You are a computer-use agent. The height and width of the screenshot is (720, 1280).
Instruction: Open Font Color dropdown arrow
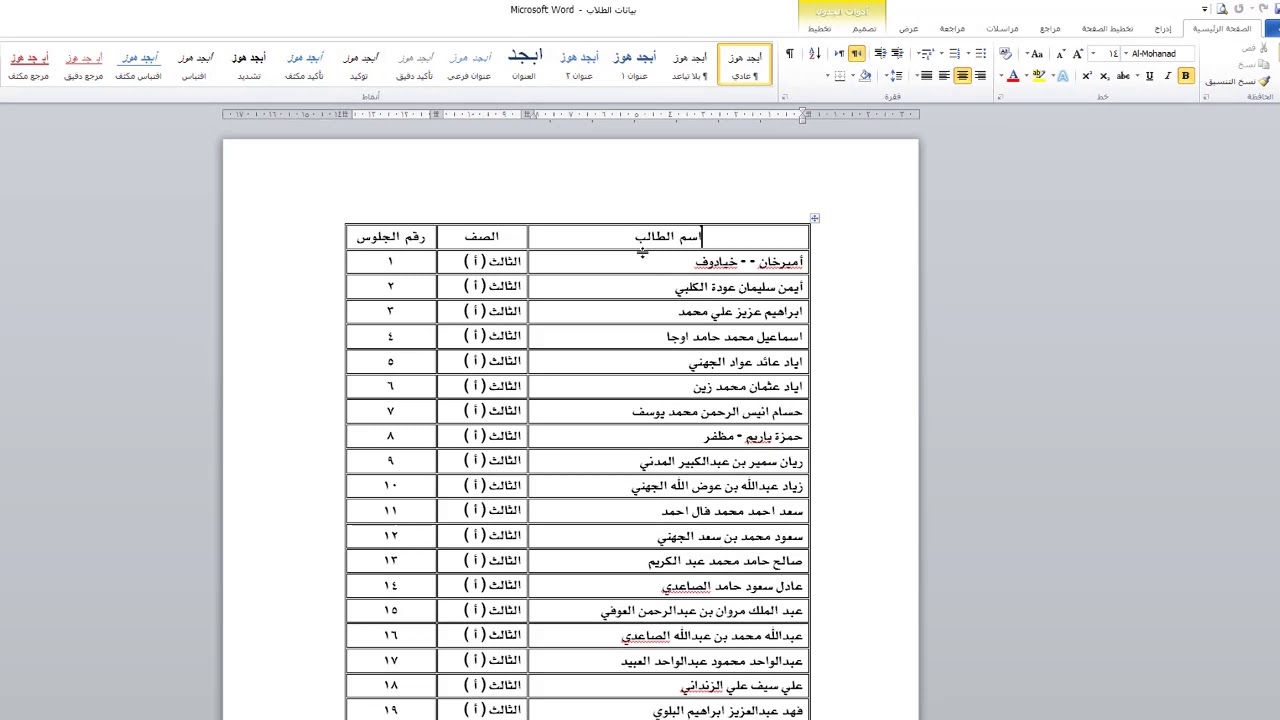tap(1001, 76)
